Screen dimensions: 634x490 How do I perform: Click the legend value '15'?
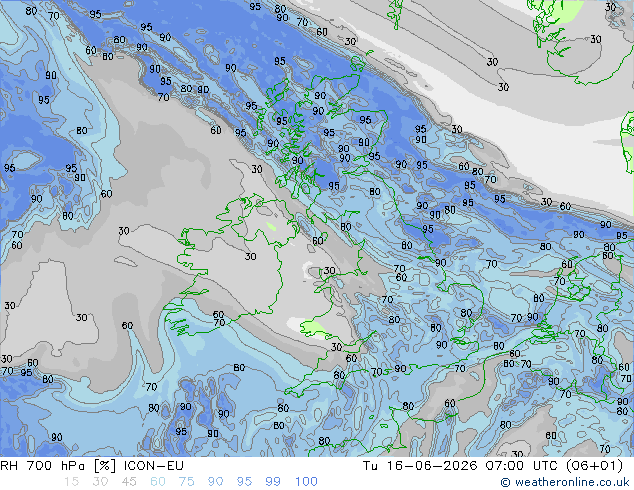click(x=71, y=482)
